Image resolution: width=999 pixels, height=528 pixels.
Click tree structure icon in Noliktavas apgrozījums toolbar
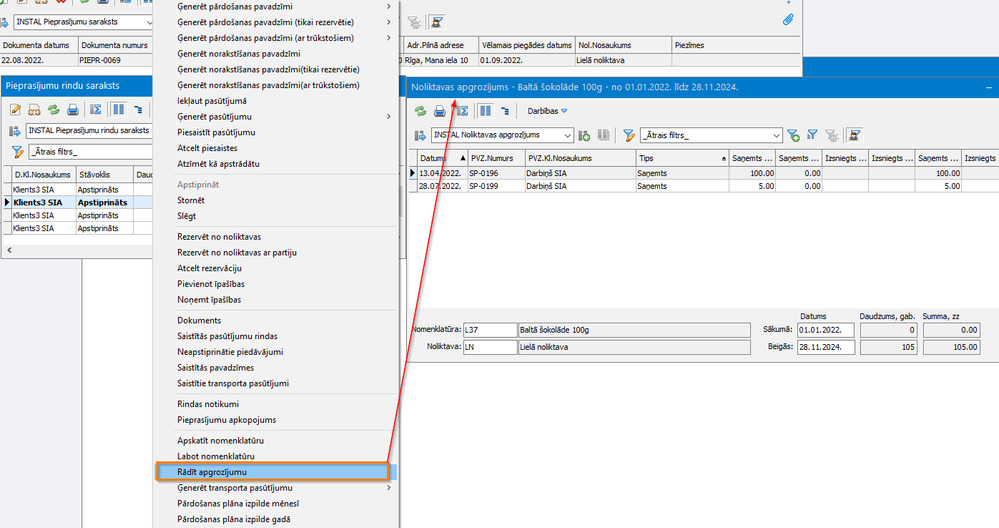click(x=505, y=111)
